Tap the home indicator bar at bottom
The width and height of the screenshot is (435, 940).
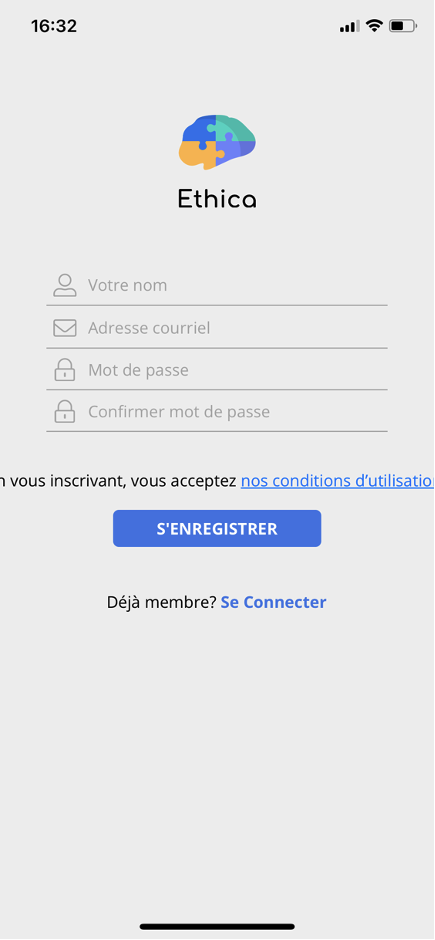coord(217,927)
